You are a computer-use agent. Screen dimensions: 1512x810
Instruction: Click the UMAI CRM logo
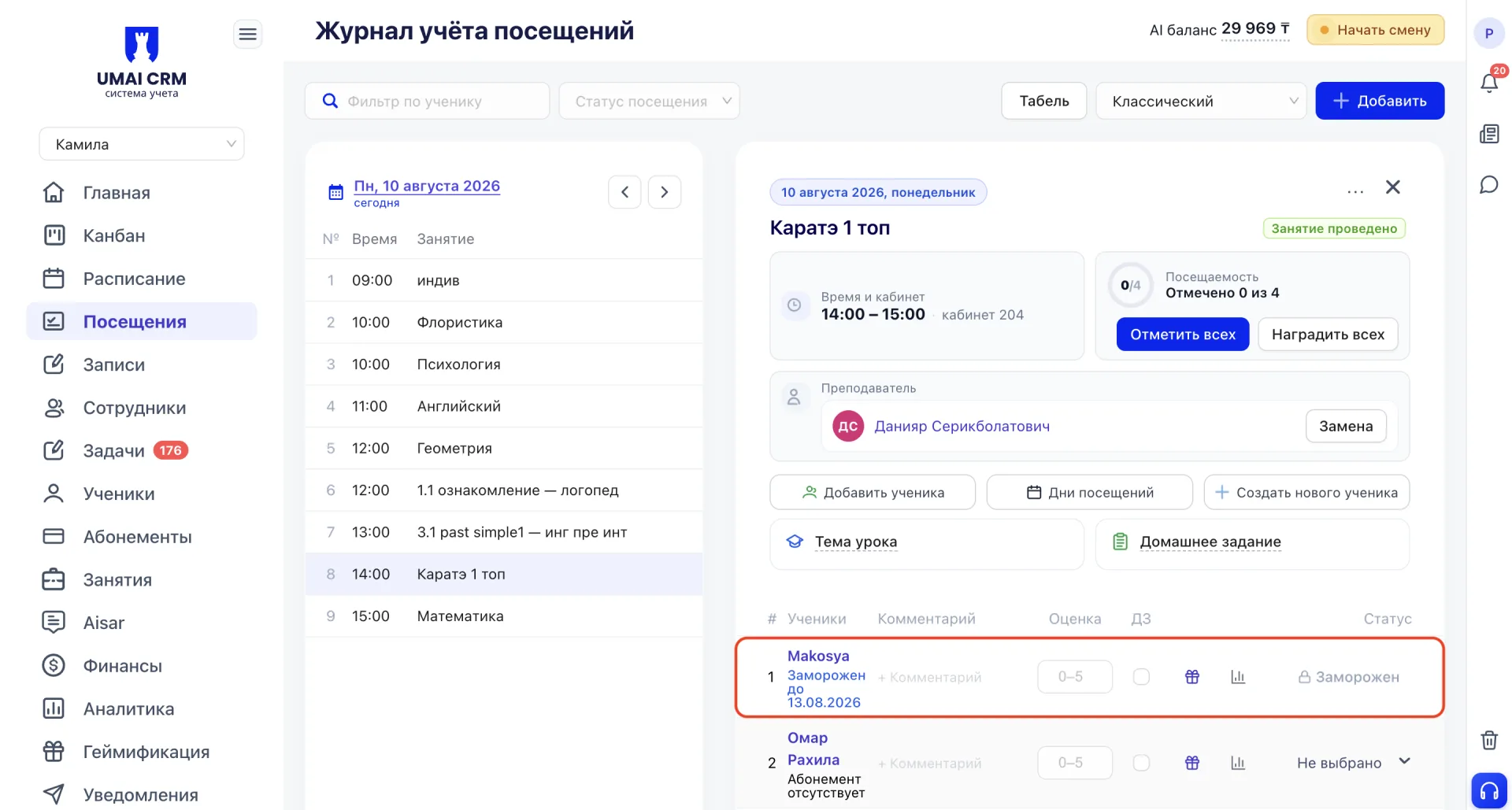click(x=142, y=62)
